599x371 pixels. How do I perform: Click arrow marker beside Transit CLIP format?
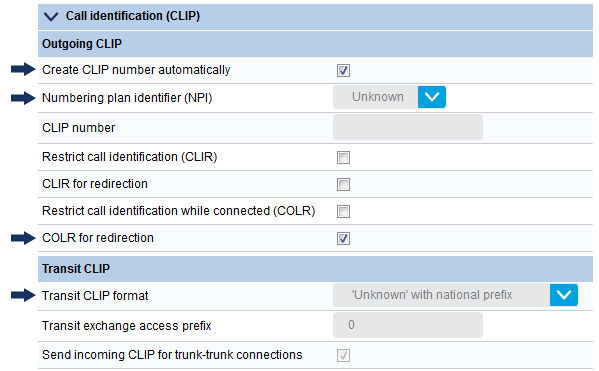[23, 295]
